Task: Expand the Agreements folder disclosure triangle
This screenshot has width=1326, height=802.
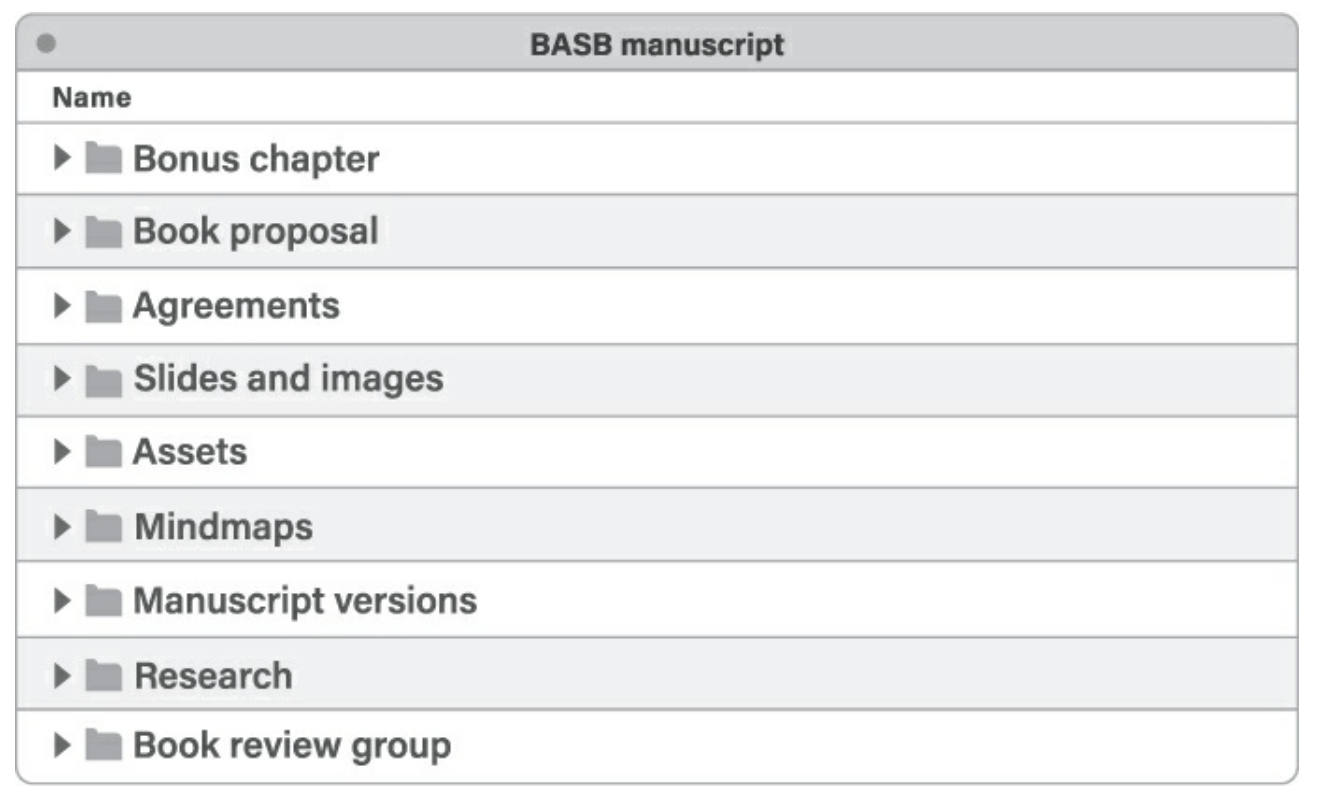Action: 62,306
